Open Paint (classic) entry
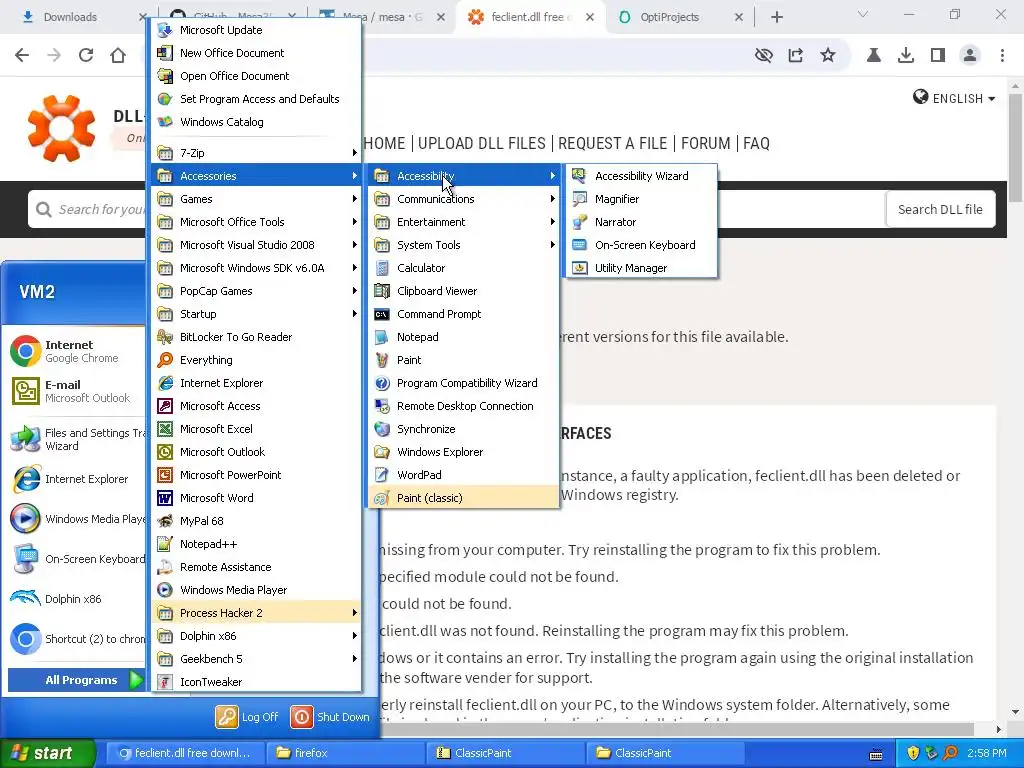 [x=463, y=498]
